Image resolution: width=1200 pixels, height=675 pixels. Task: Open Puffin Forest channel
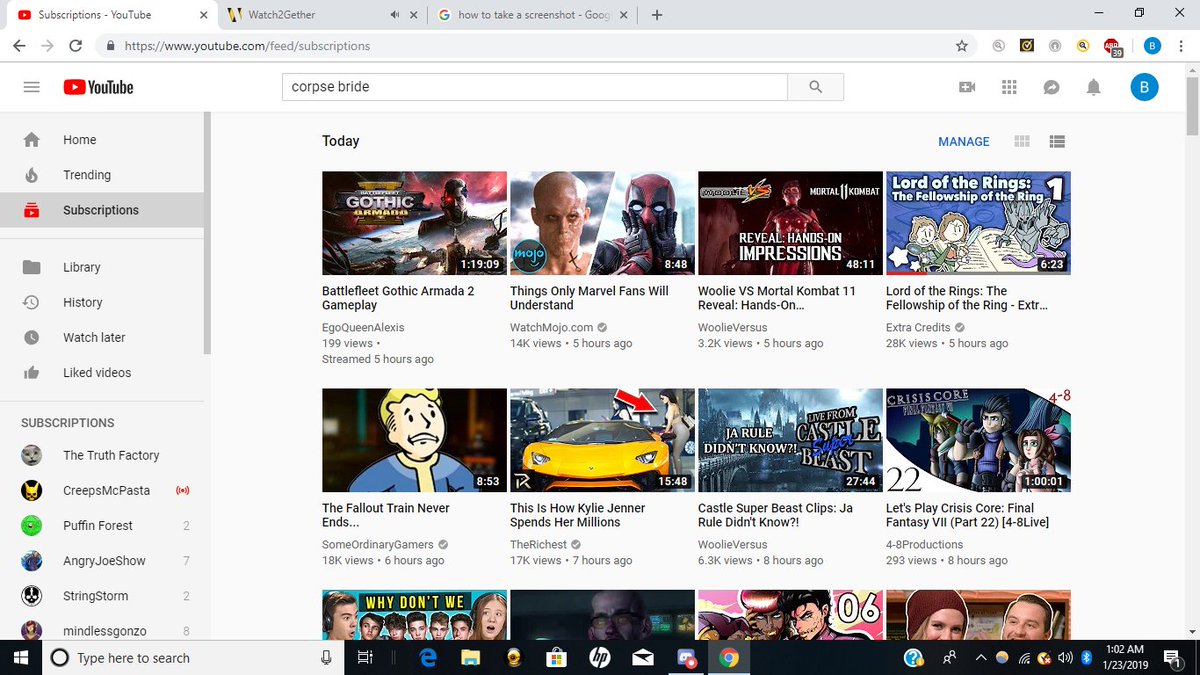click(x=101, y=525)
